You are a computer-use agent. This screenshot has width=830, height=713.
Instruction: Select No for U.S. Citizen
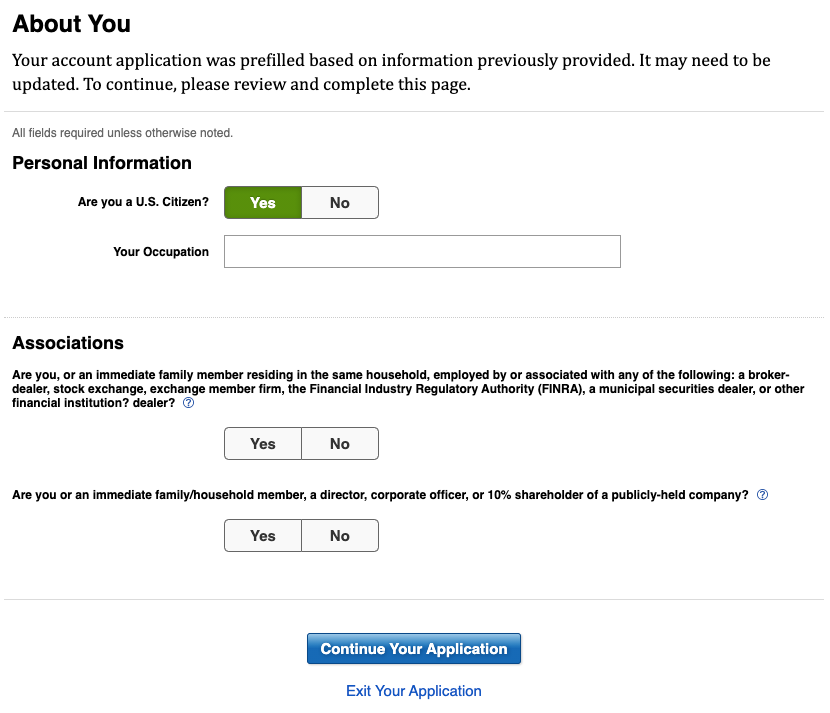pos(340,202)
